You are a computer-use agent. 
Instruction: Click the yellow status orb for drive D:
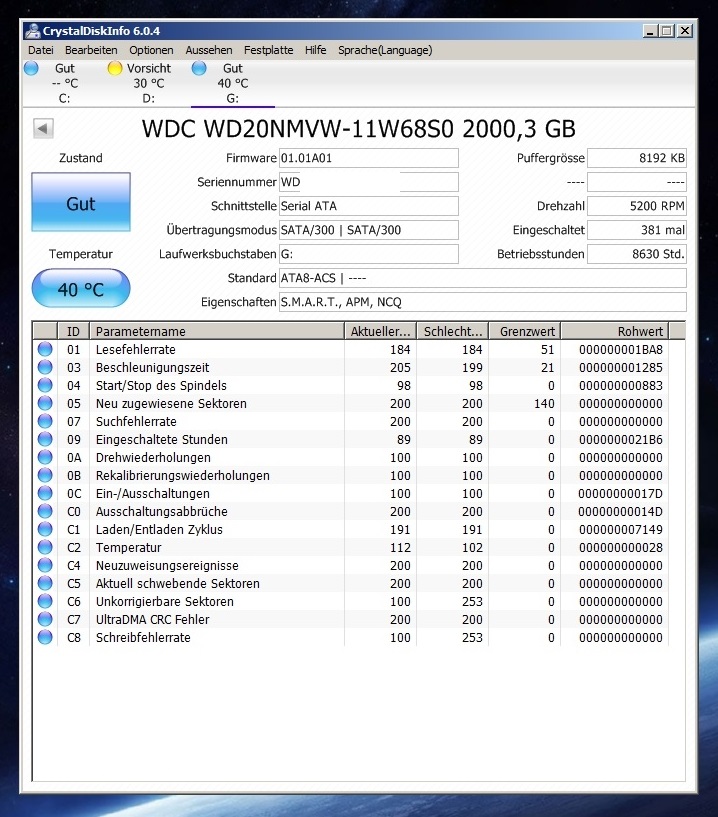pyautogui.click(x=115, y=68)
